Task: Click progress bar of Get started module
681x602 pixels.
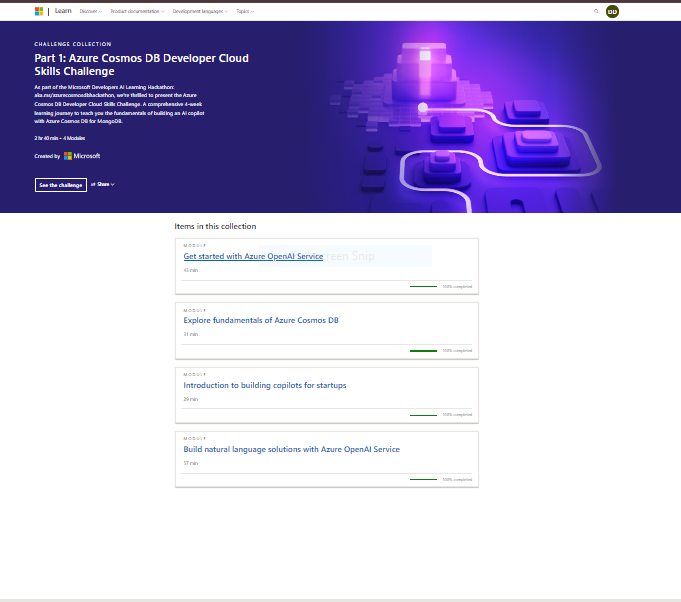Action: tap(423, 287)
